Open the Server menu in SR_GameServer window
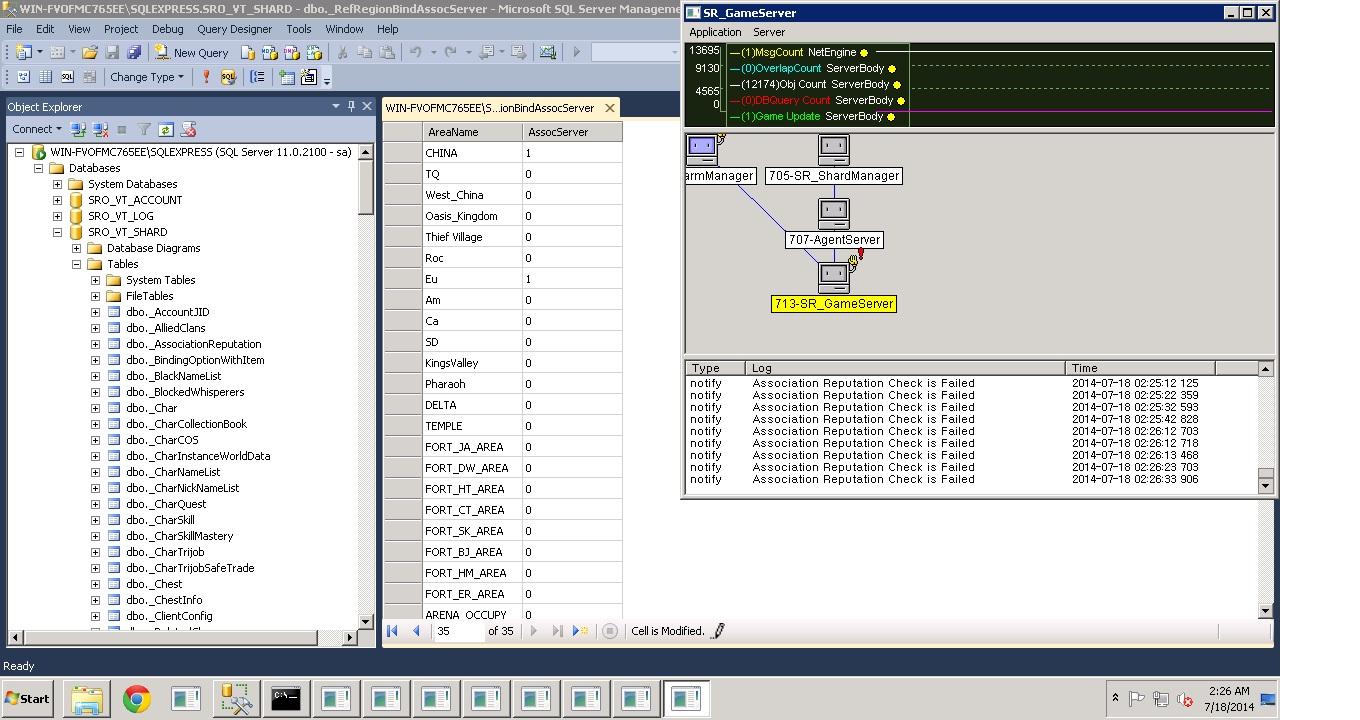Image resolution: width=1360 pixels, height=720 pixels. (x=769, y=32)
